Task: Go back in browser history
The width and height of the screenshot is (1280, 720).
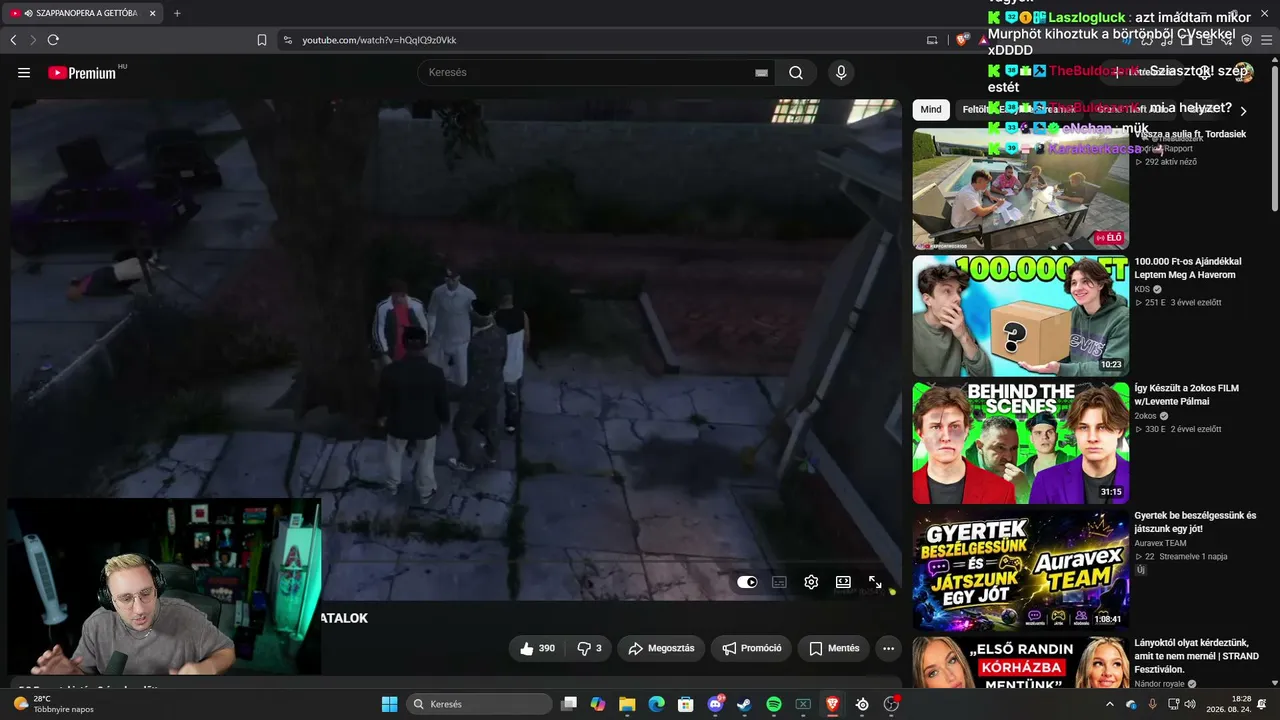Action: coord(13,40)
